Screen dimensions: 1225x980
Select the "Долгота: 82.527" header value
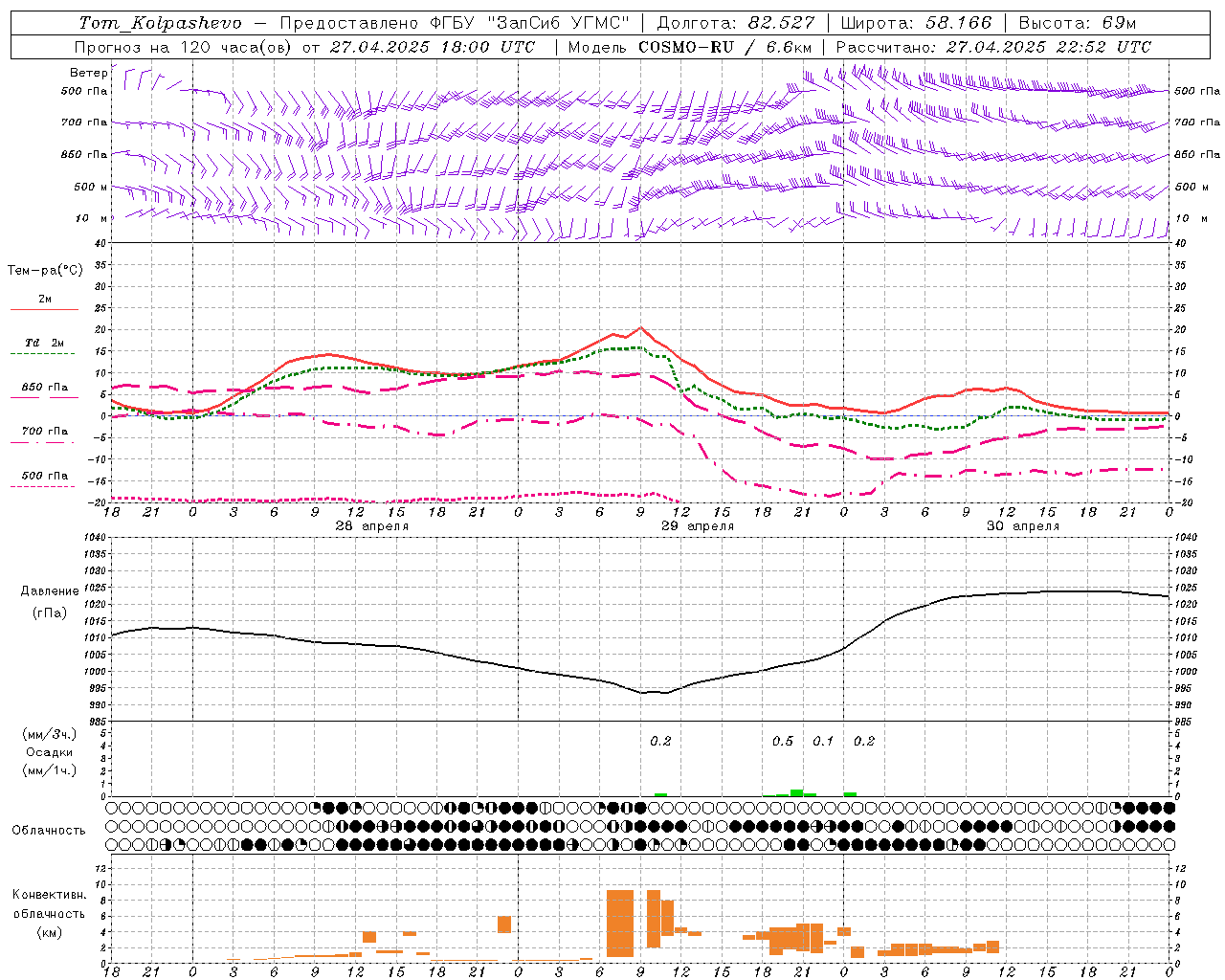736,23
